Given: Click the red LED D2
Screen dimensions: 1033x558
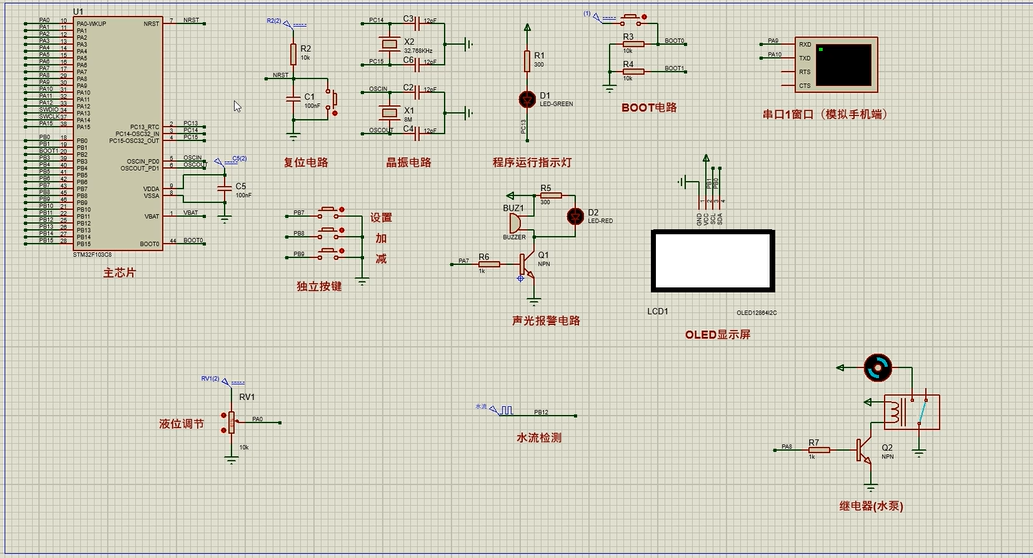Looking at the screenshot, I should (575, 215).
